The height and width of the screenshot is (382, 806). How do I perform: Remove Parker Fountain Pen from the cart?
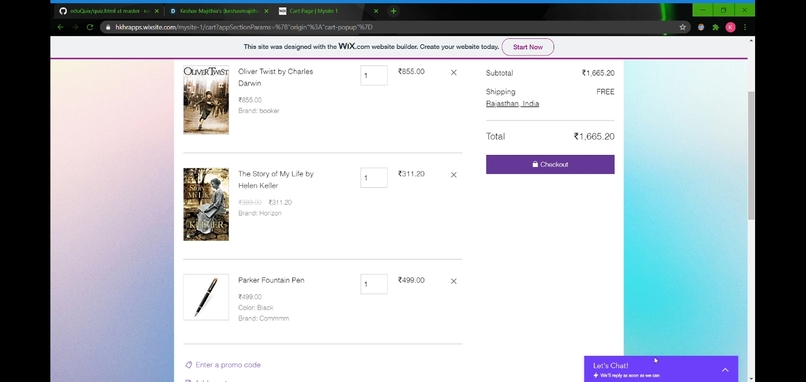(x=453, y=281)
